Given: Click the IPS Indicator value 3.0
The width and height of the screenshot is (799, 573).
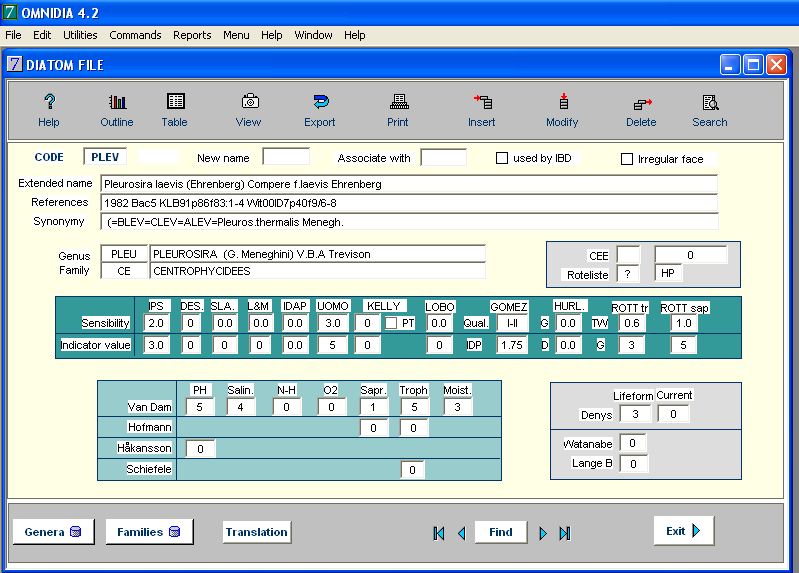Looking at the screenshot, I should tap(156, 345).
